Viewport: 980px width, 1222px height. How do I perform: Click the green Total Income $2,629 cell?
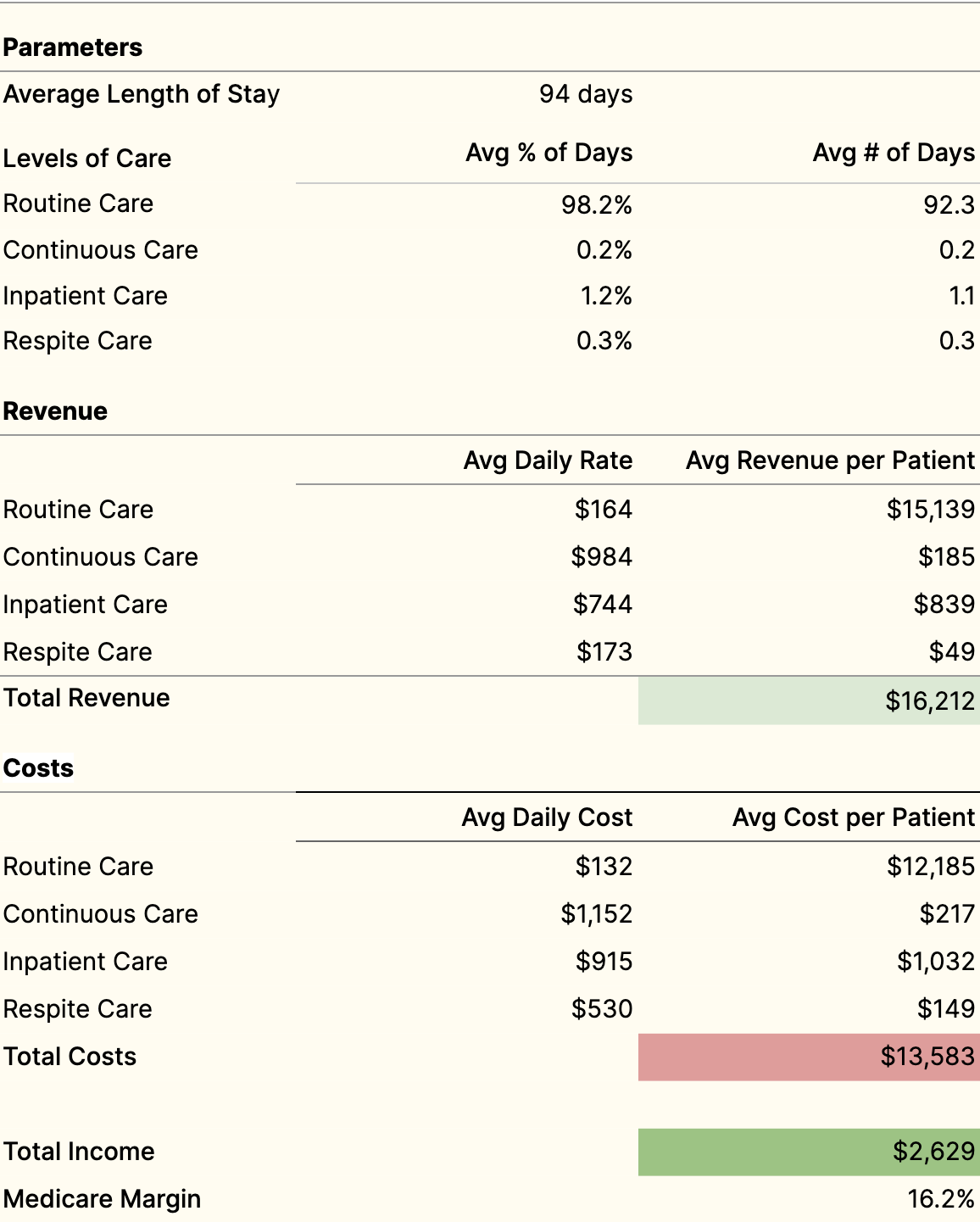pos(809,1152)
